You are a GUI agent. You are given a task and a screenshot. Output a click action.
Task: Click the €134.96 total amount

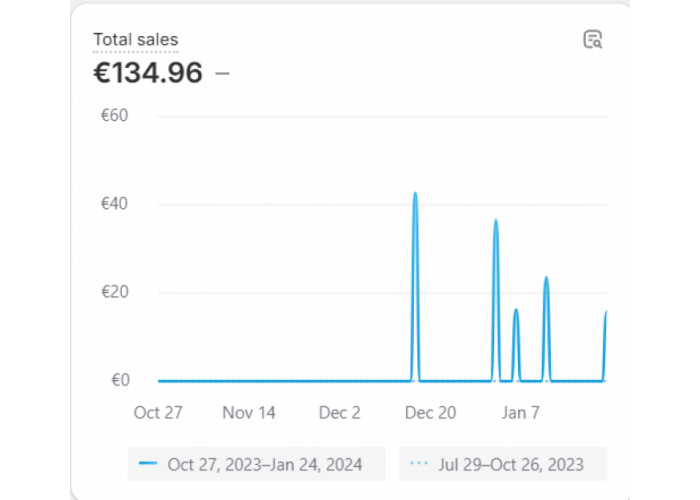(x=148, y=73)
